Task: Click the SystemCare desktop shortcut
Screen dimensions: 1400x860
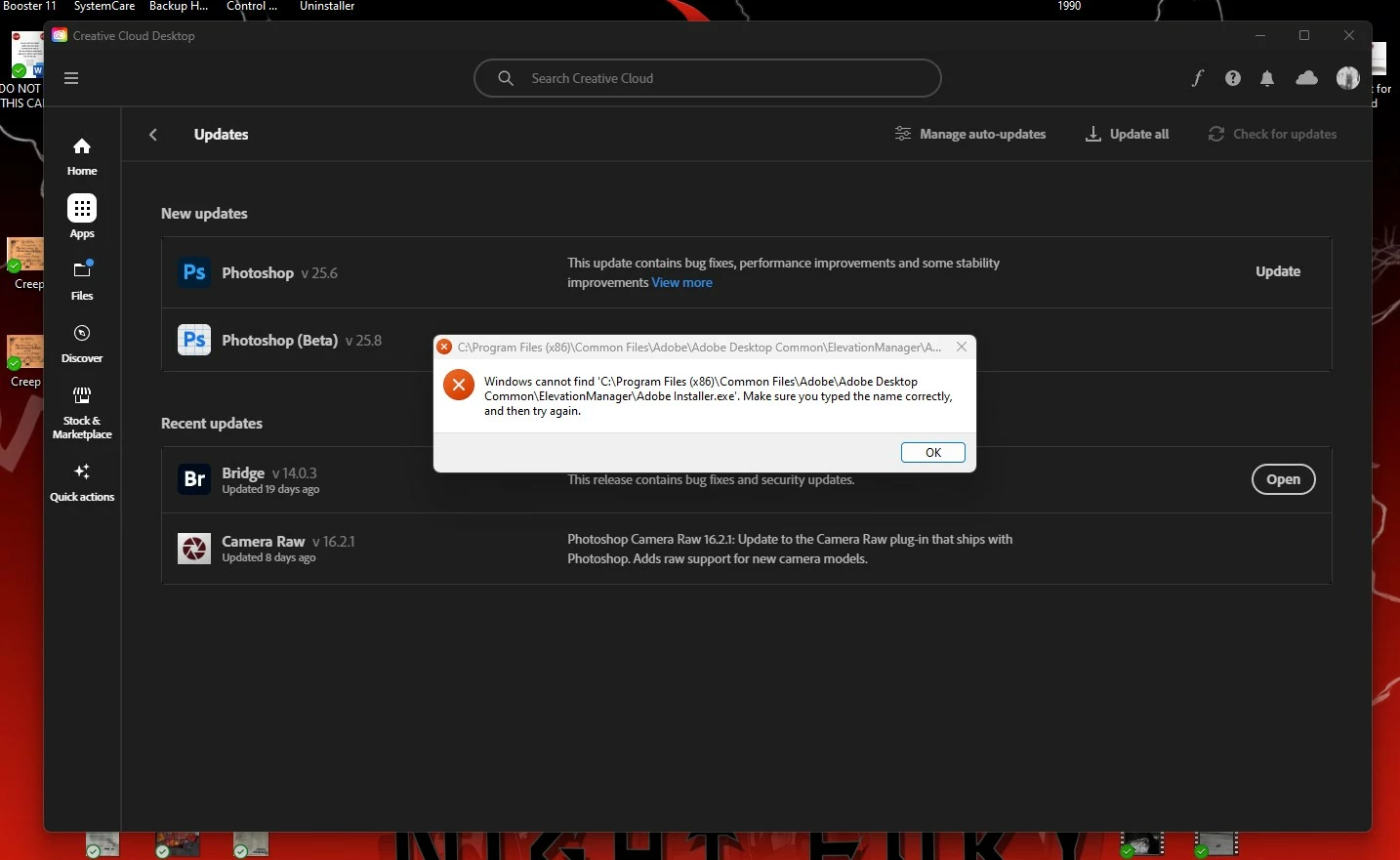Action: [104, 6]
